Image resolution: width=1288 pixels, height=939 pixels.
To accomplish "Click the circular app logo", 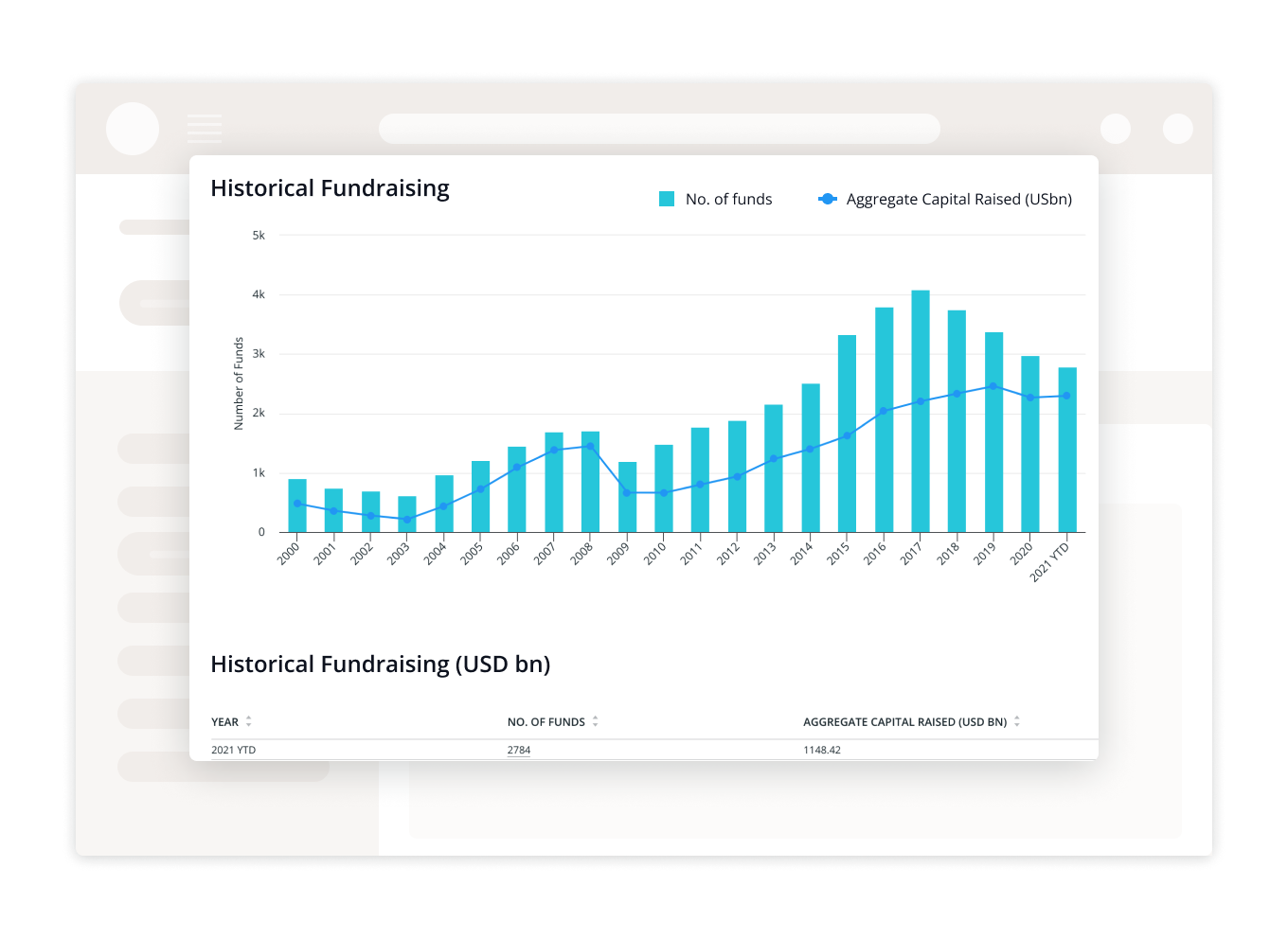I will click(132, 128).
